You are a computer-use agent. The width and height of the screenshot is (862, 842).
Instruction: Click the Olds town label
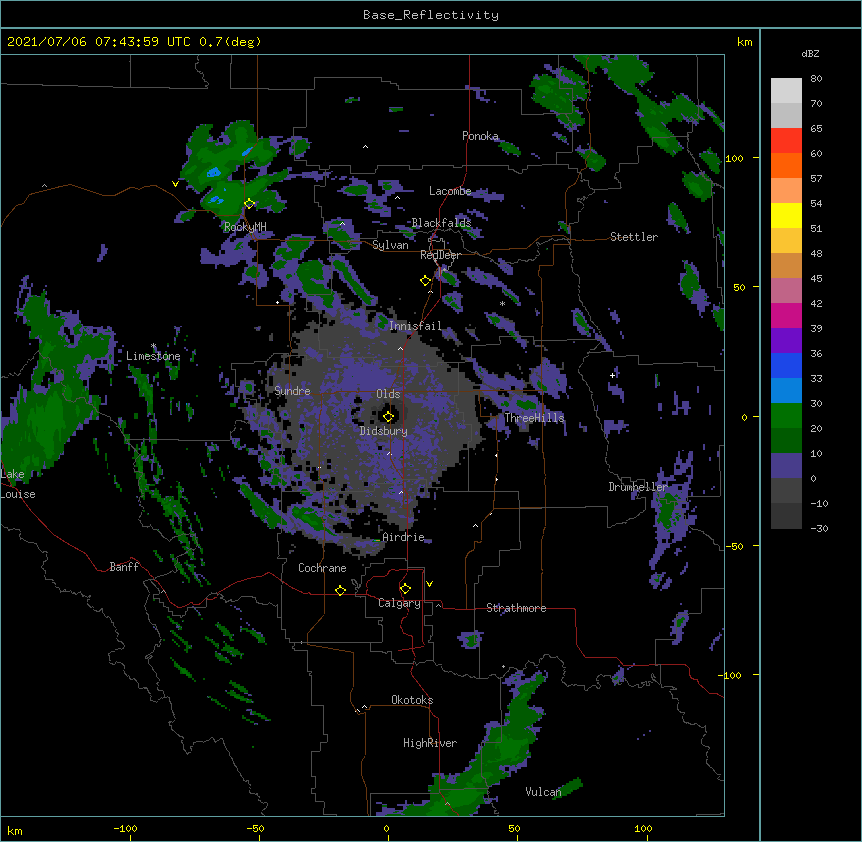pos(388,394)
